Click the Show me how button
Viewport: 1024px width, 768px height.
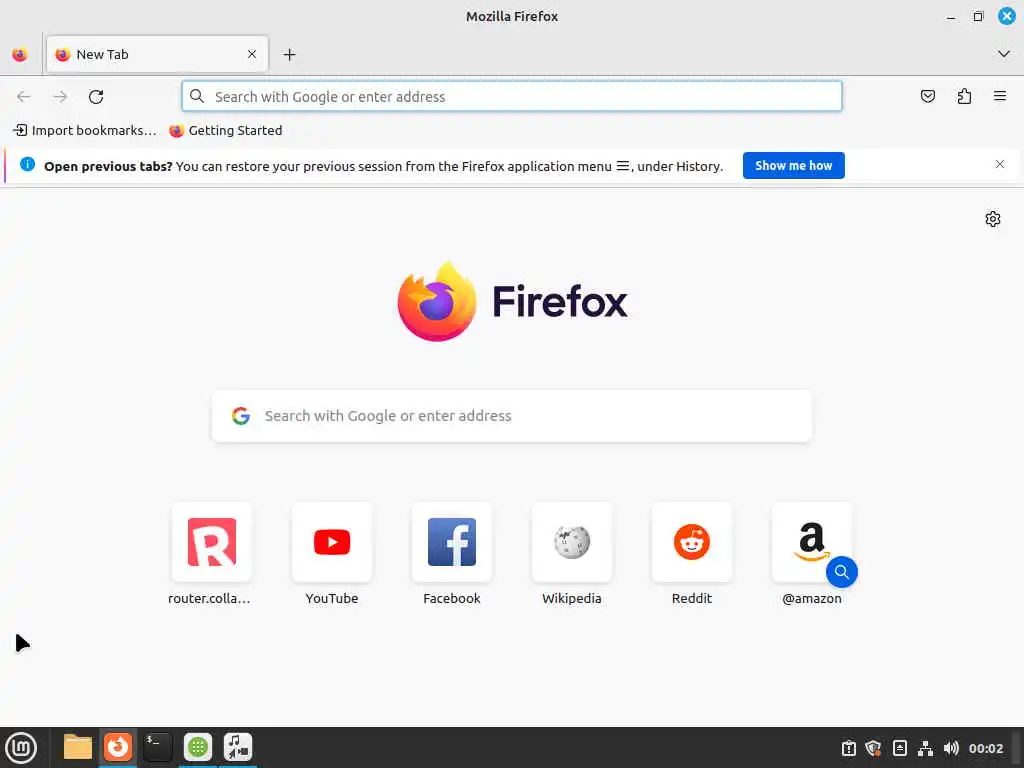(793, 166)
